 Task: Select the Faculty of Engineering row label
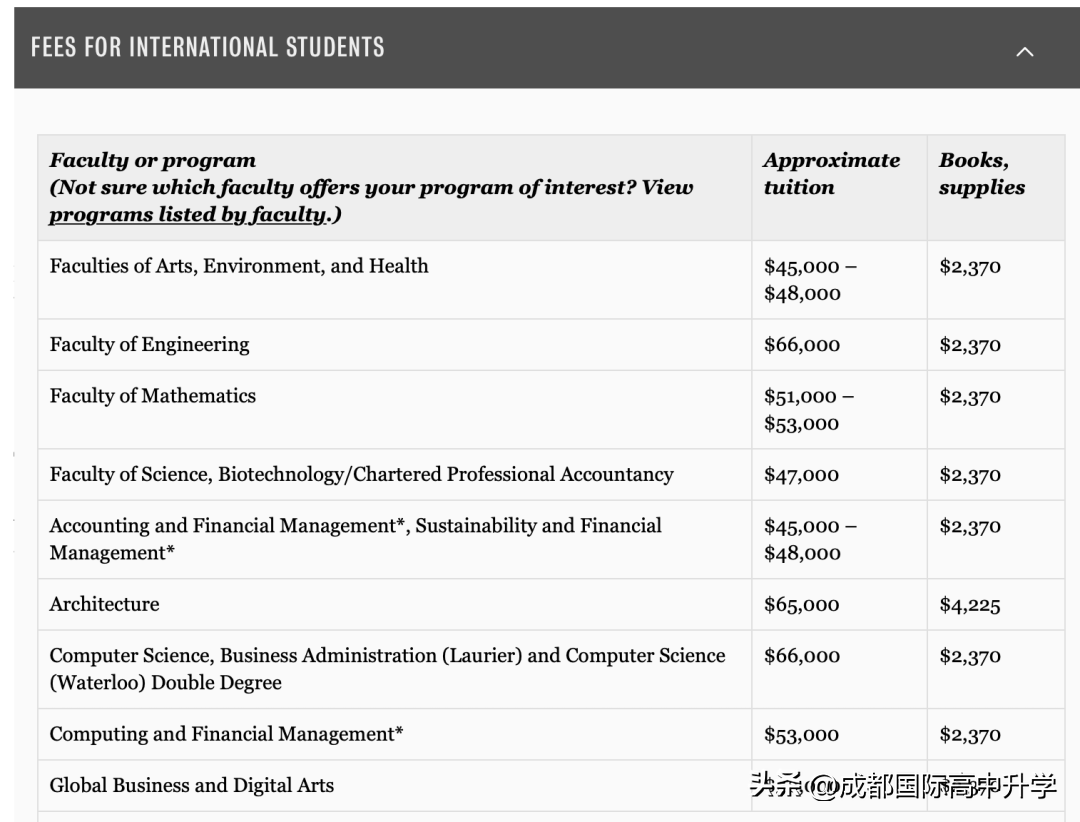tap(150, 345)
